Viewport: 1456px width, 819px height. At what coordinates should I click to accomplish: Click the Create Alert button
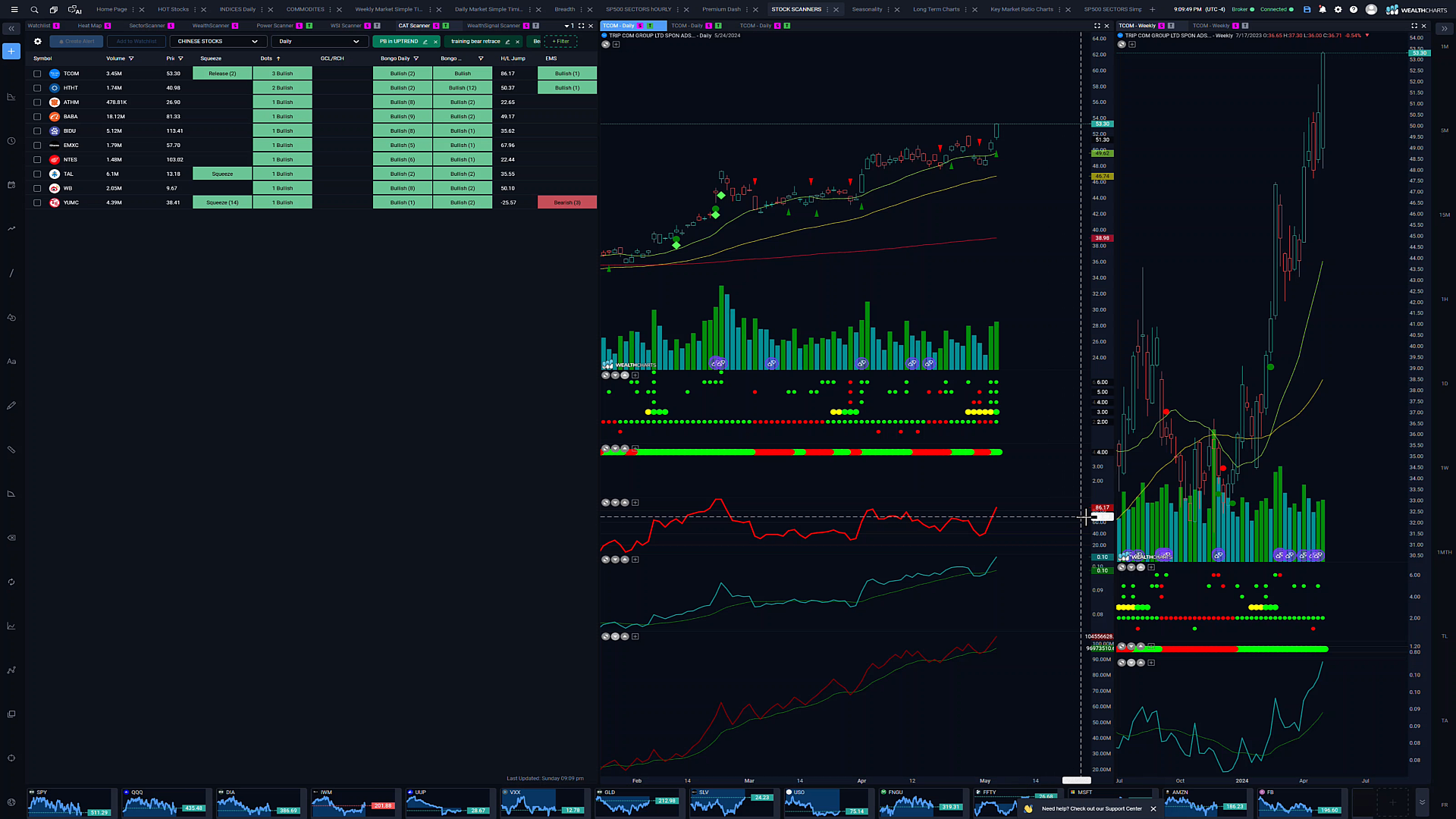tap(77, 42)
